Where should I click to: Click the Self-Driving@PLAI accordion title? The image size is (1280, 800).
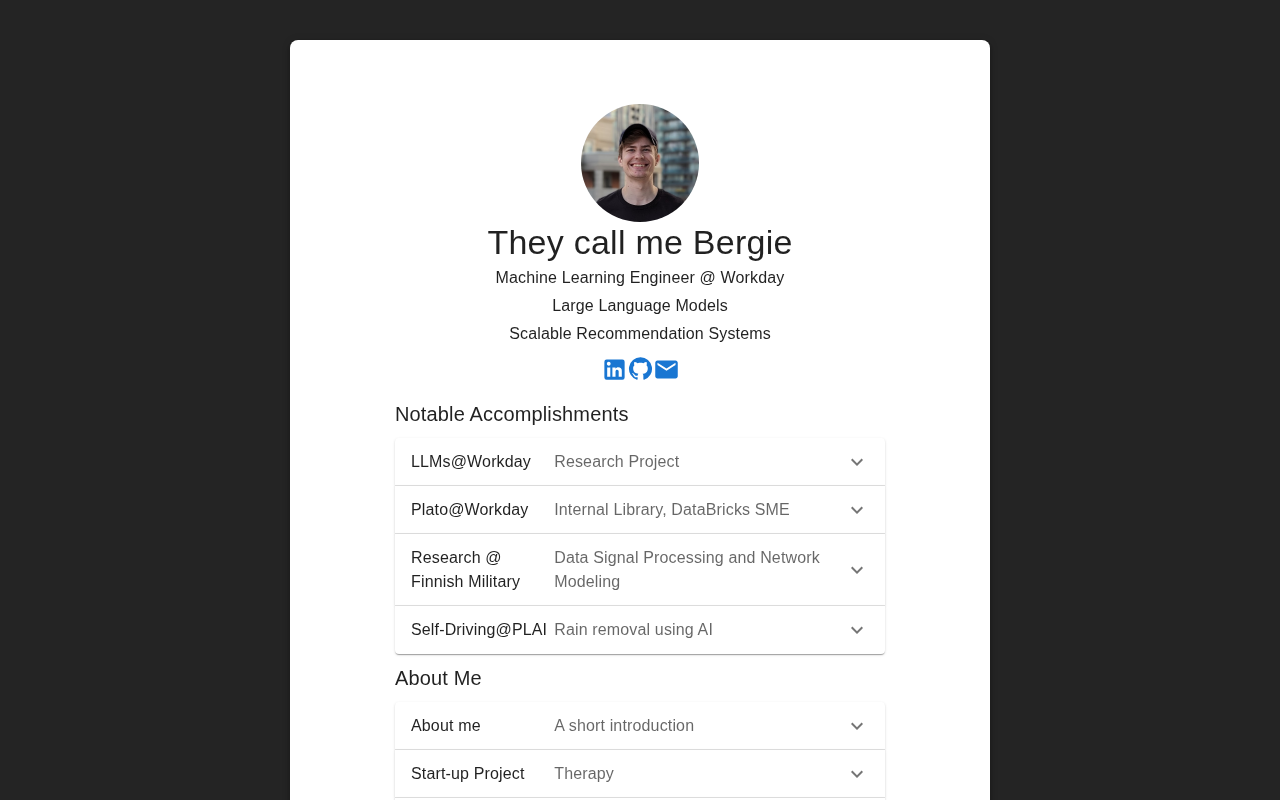478,630
